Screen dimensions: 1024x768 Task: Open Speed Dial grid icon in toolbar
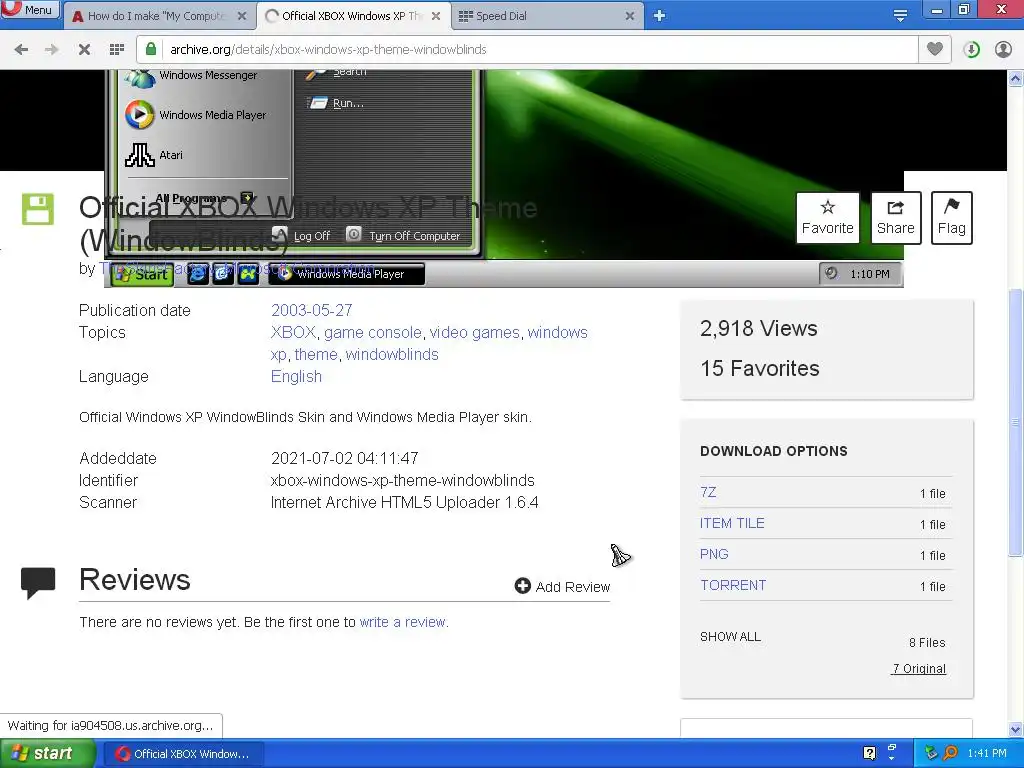tap(116, 50)
